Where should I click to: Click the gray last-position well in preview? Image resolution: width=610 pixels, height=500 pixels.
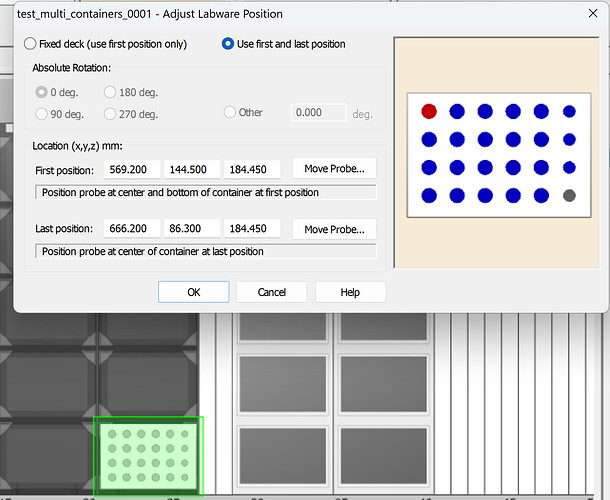tap(569, 195)
